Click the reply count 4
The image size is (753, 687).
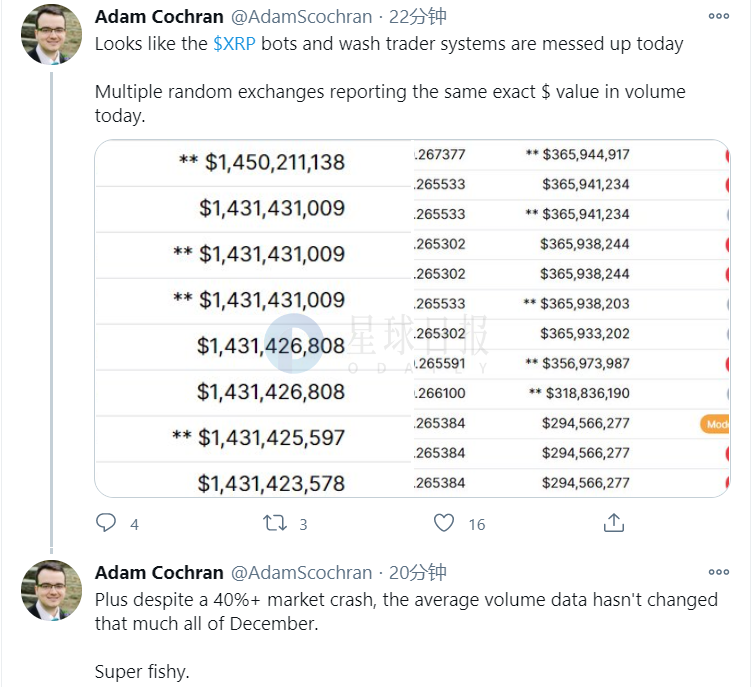click(134, 524)
